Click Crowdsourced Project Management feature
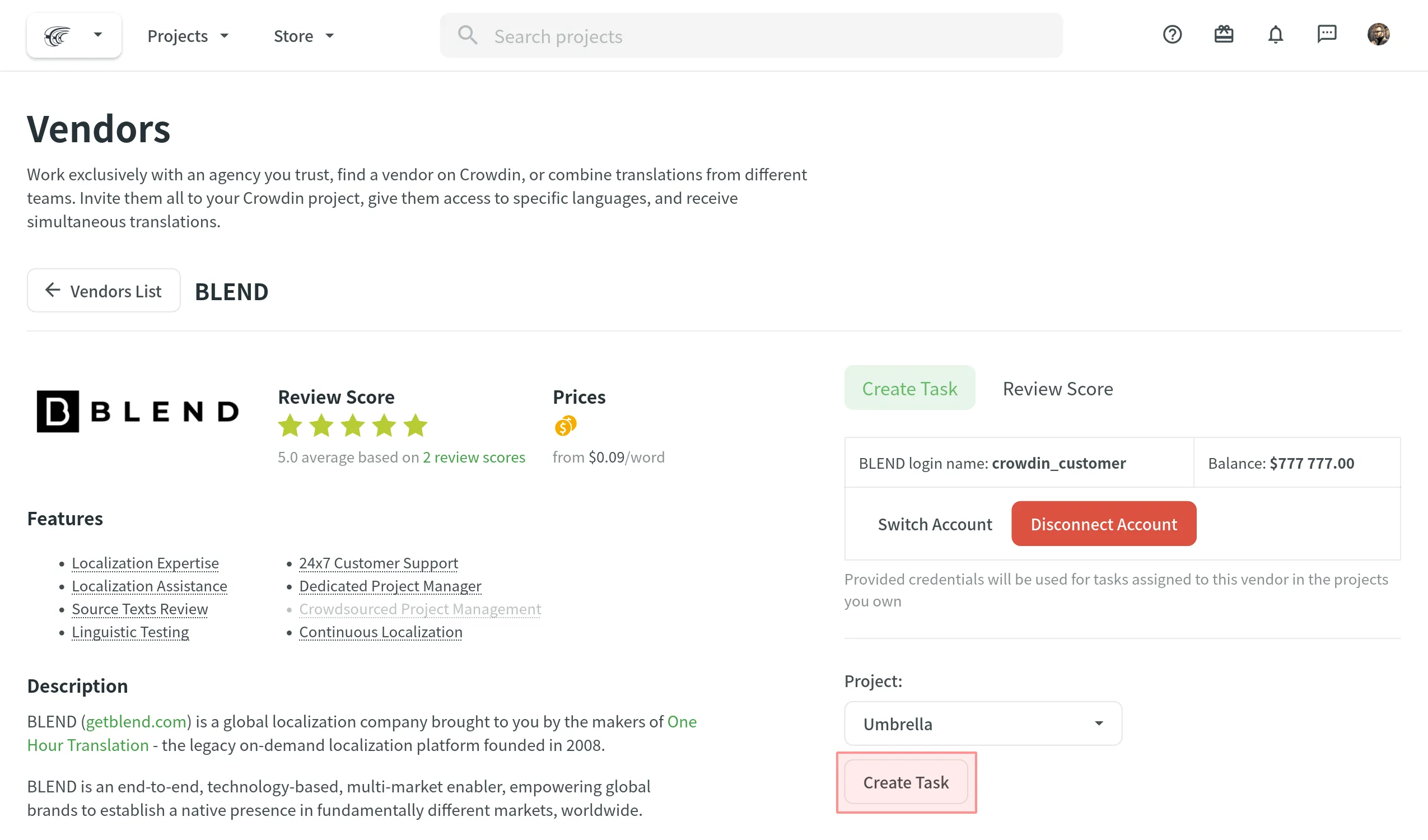Screen dimensions: 1428x840 pos(420,609)
